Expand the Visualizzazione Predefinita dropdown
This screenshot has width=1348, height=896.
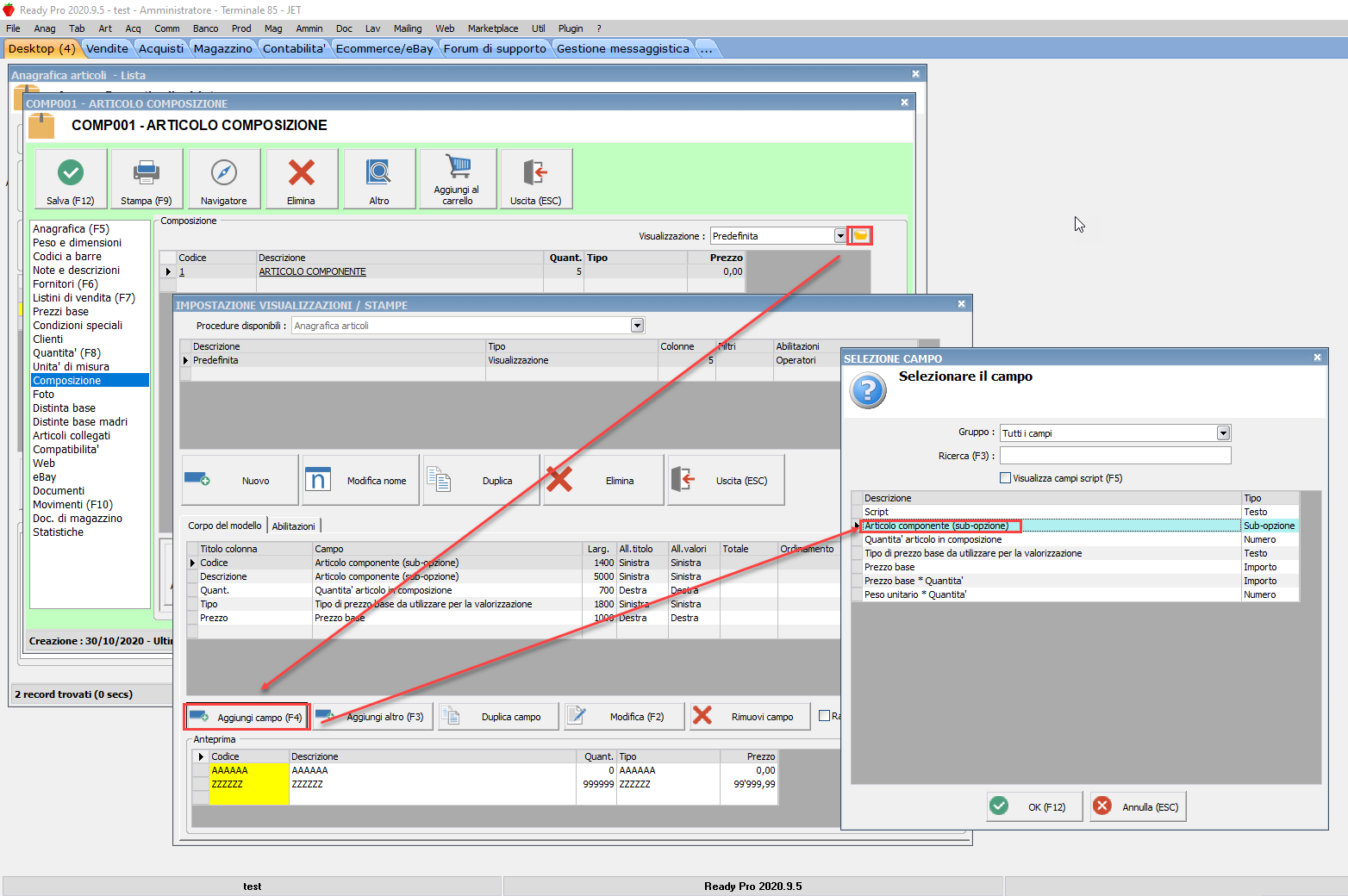click(x=840, y=236)
